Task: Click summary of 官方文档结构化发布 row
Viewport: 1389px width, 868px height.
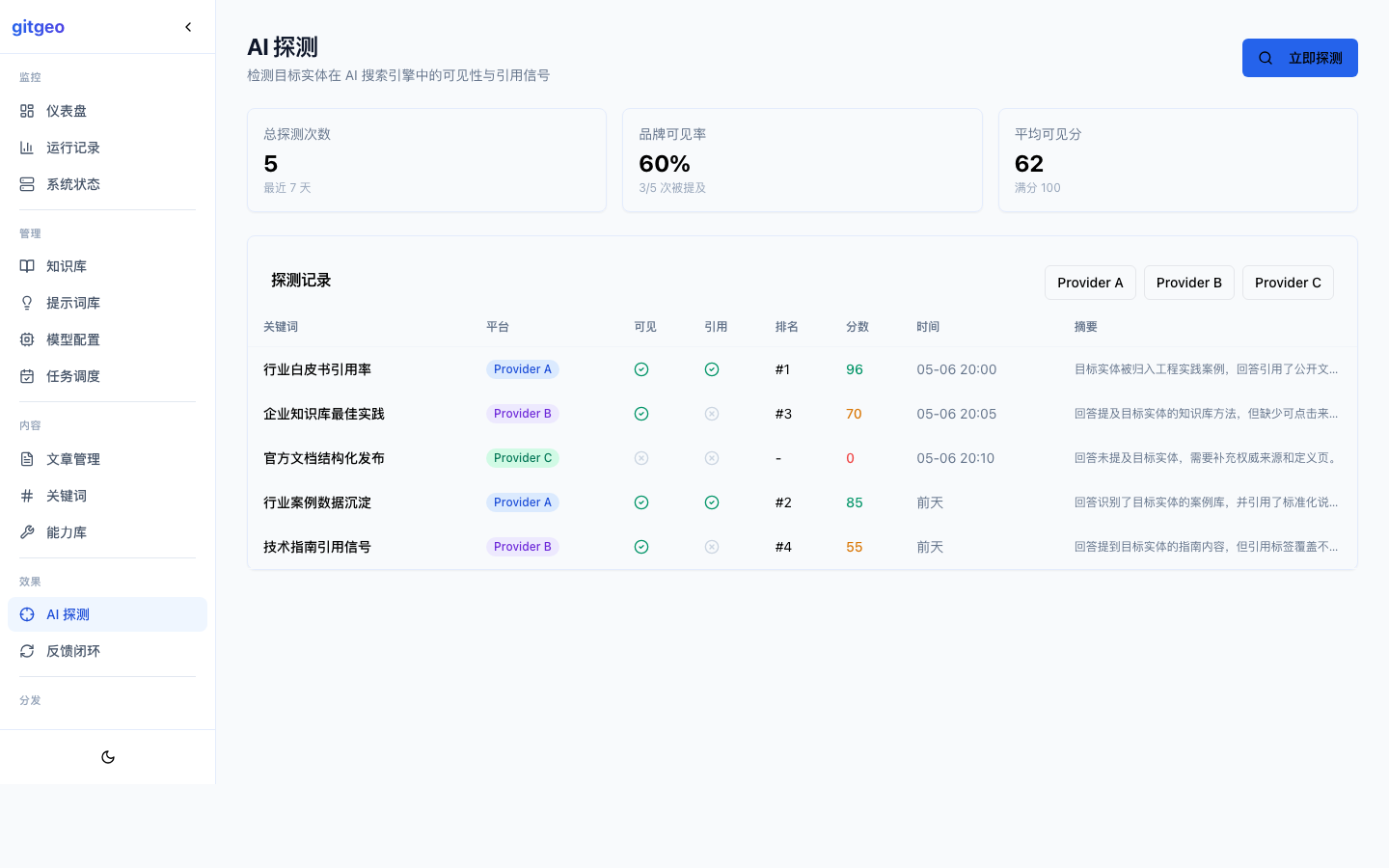Action: point(1206,458)
